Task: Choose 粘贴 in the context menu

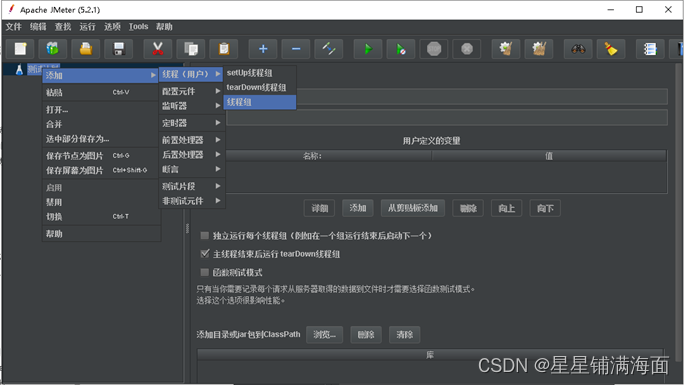Action: click(101, 92)
